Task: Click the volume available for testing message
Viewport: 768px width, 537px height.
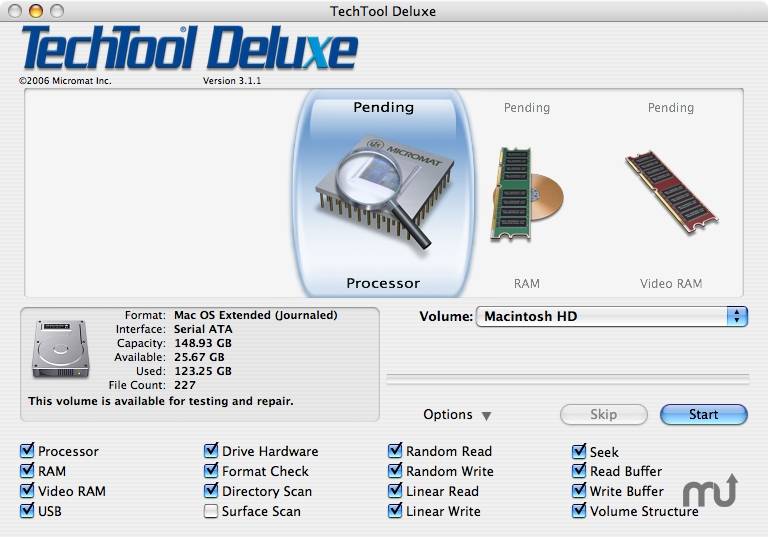Action: 161,401
